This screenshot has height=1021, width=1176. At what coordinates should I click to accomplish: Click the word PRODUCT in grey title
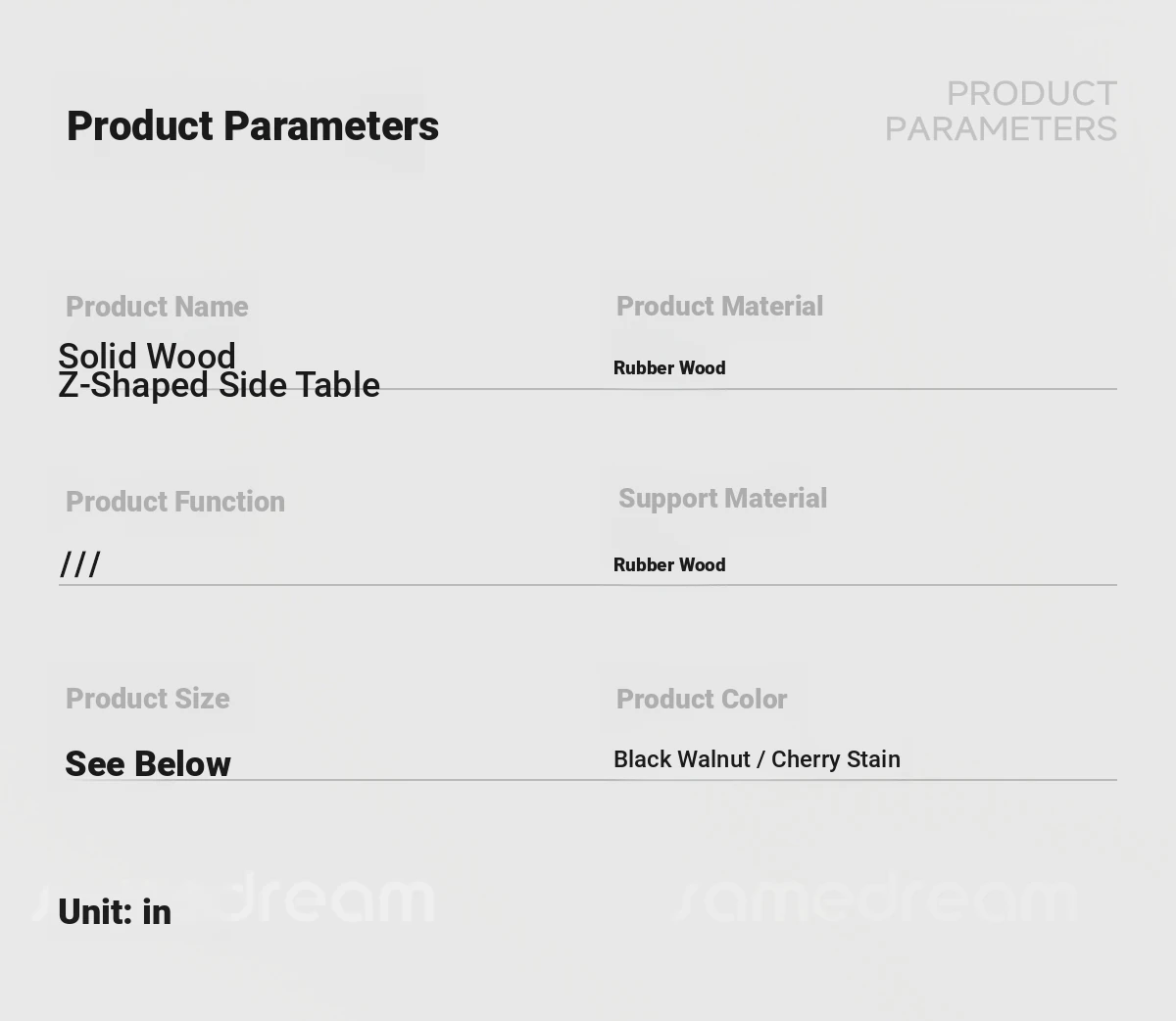tap(1031, 94)
